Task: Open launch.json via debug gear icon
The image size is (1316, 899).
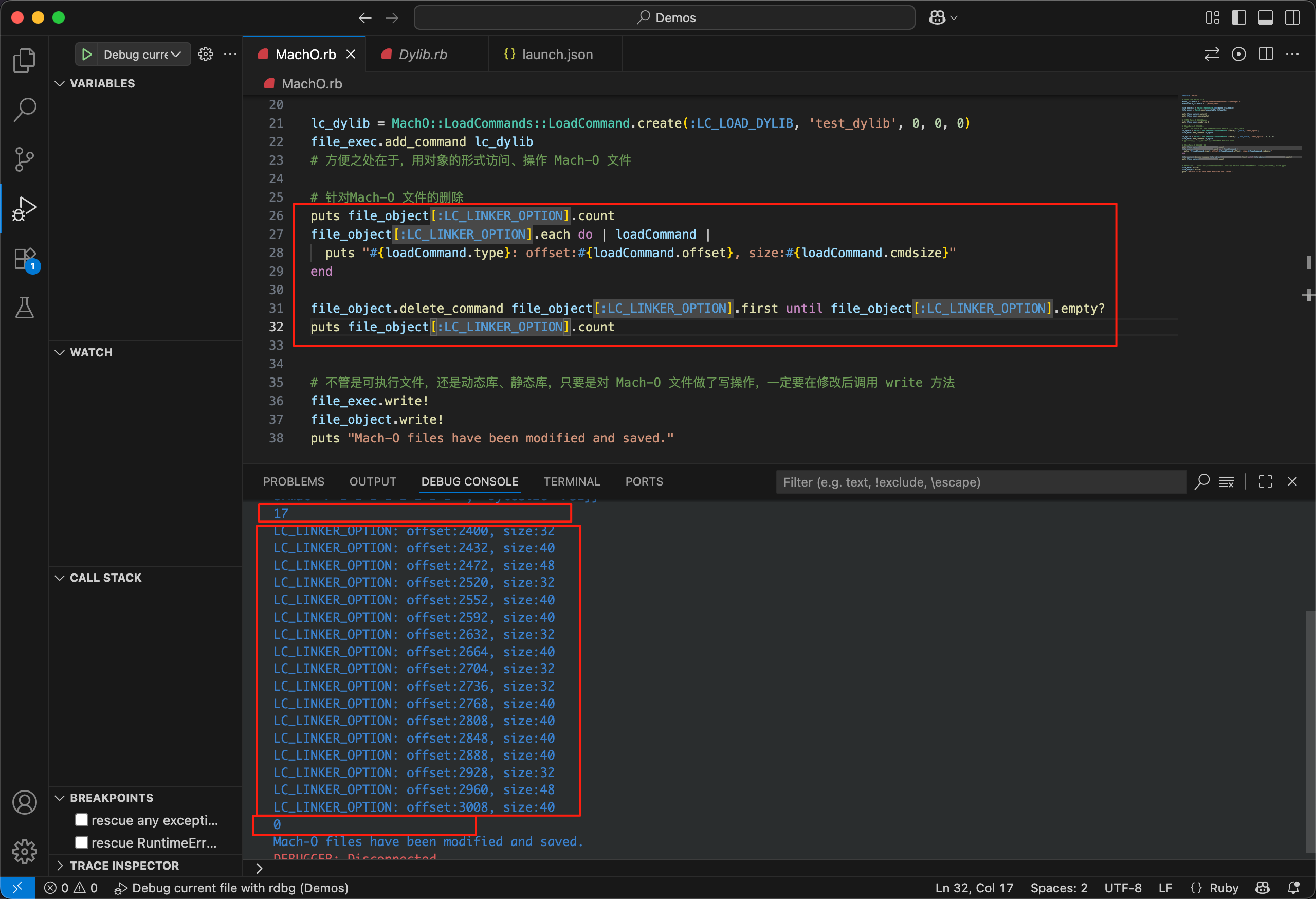Action: point(206,55)
